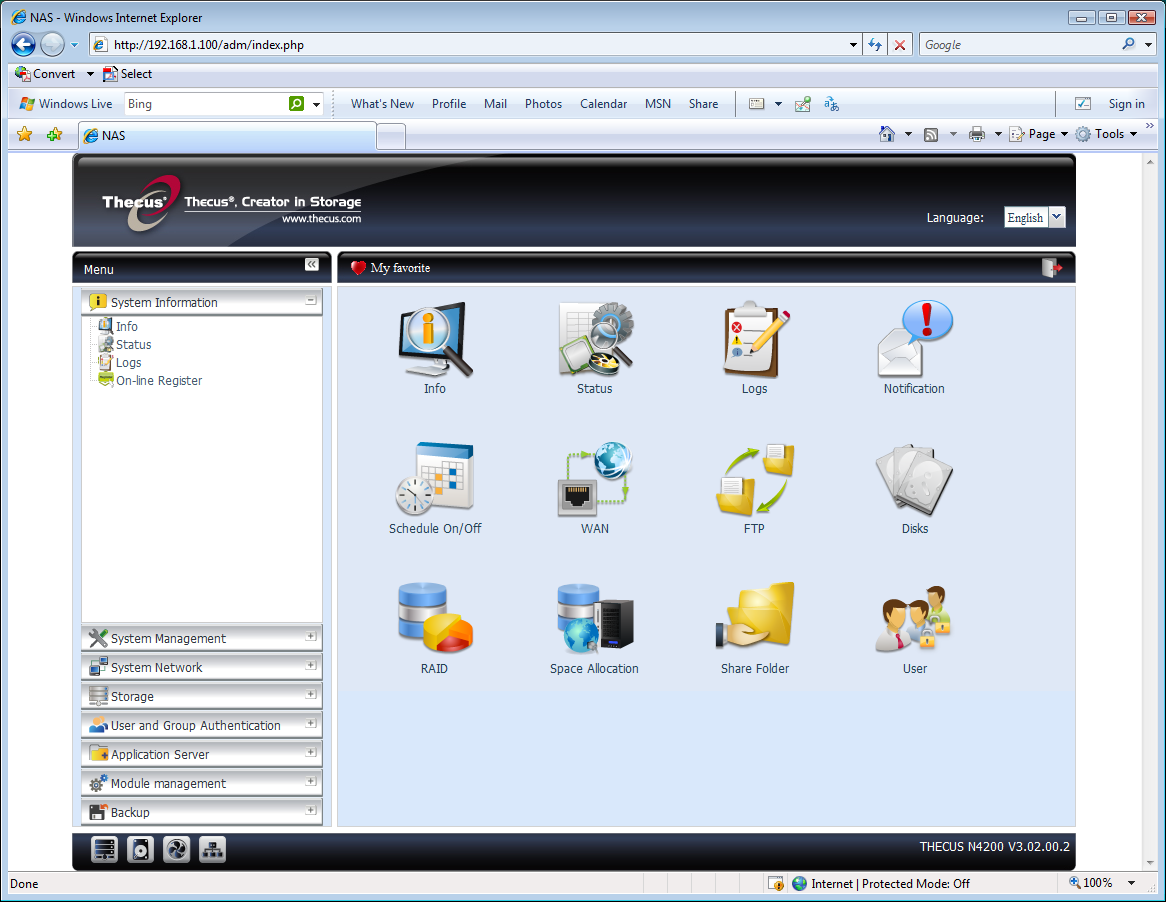Click the Photos link in Windows Live toolbar
This screenshot has width=1166, height=902.
pos(544,104)
